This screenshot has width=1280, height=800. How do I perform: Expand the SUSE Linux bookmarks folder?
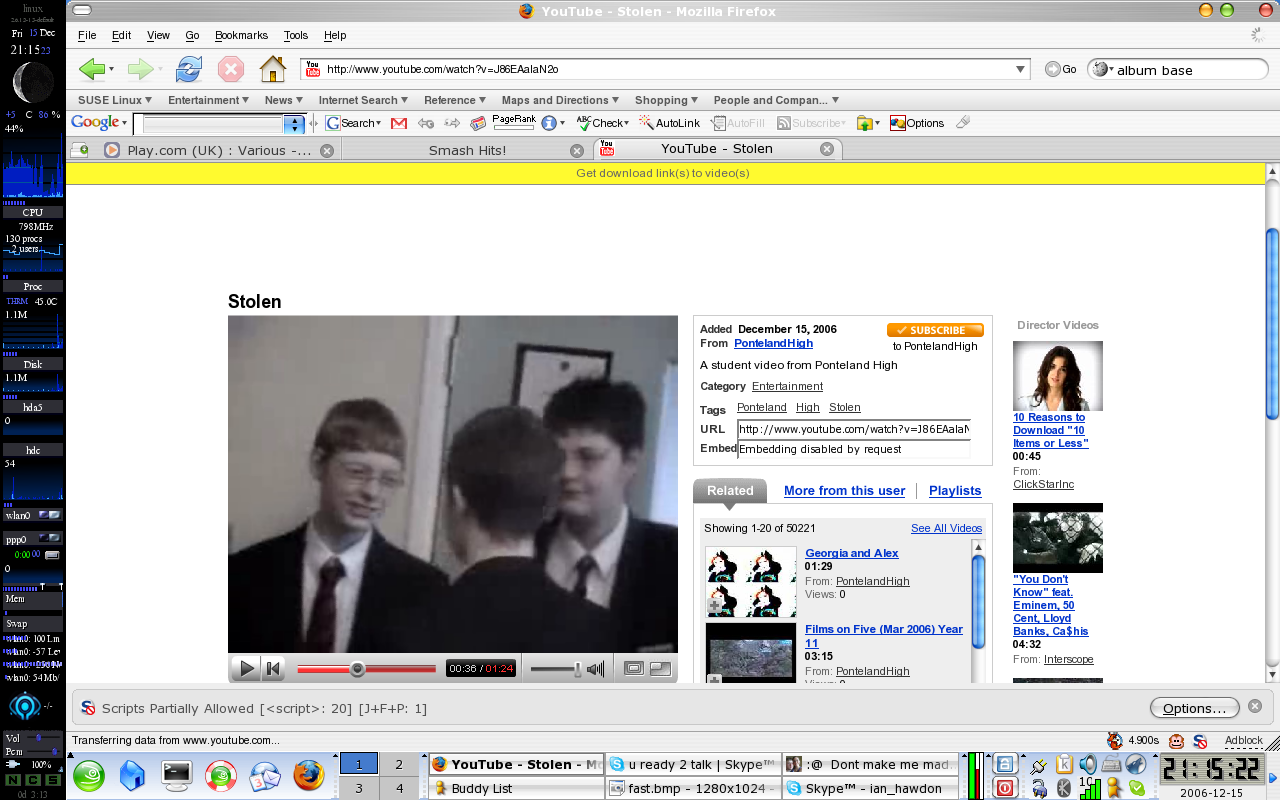point(115,100)
